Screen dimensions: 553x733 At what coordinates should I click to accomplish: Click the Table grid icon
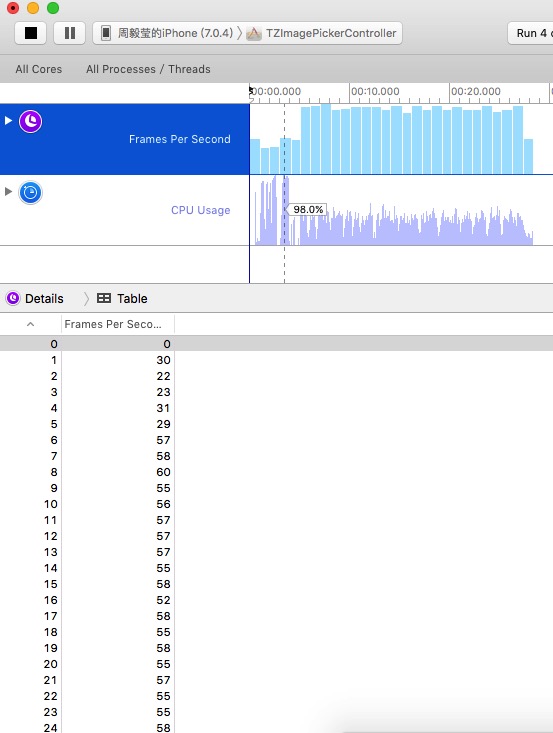(x=104, y=298)
